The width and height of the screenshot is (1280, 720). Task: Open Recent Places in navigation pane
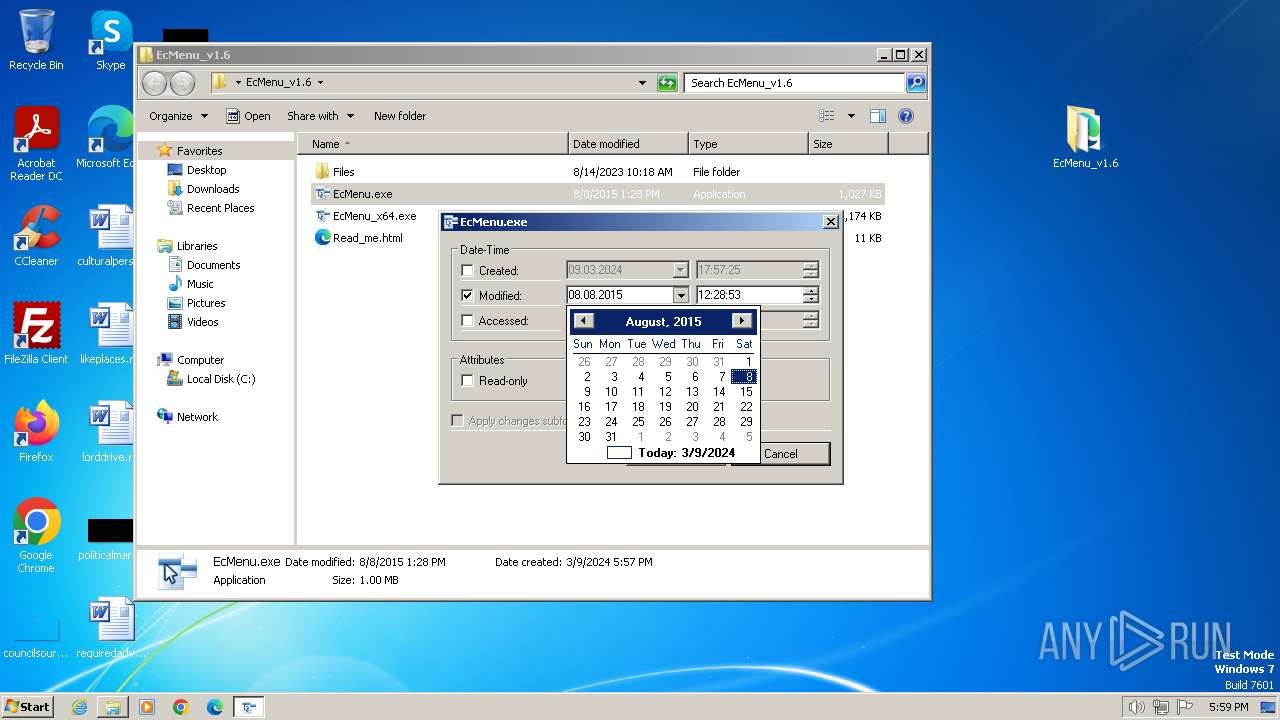tap(220, 208)
